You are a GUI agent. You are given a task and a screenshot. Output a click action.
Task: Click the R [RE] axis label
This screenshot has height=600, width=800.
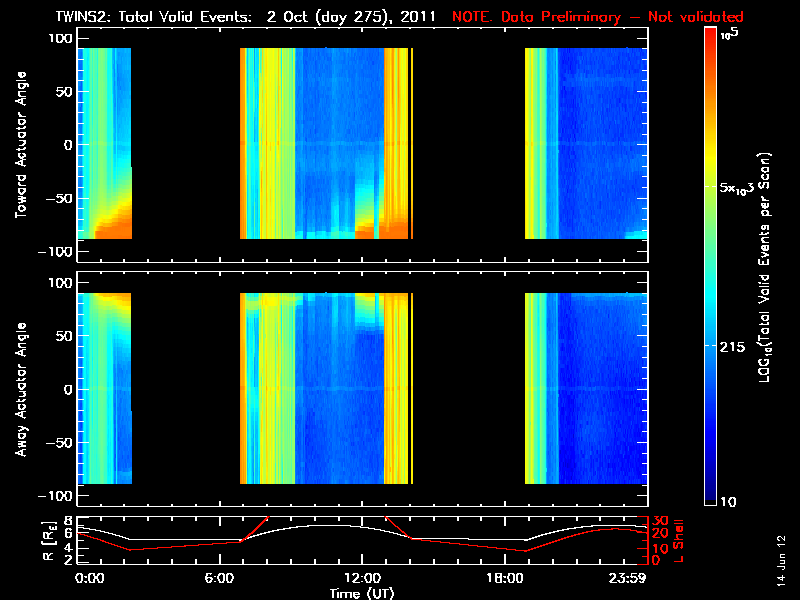(48, 541)
